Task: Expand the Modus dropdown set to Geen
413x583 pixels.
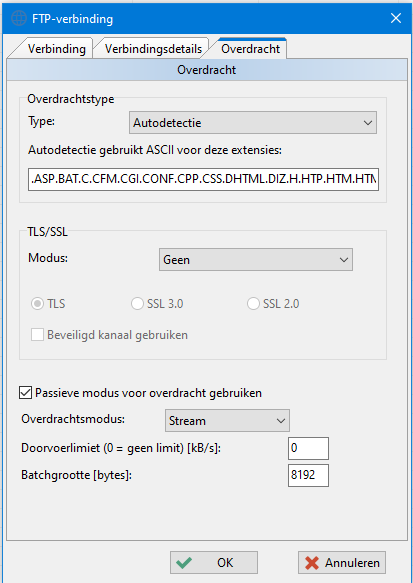Action: pos(256,260)
